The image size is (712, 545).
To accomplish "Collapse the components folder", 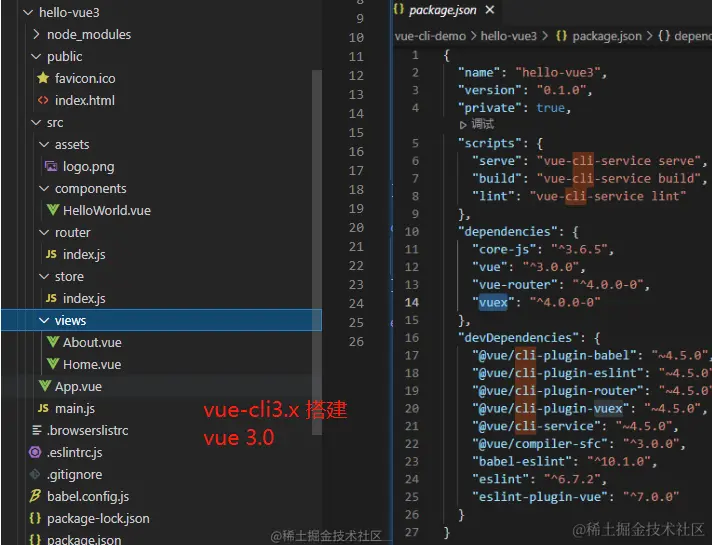I will point(44,188).
